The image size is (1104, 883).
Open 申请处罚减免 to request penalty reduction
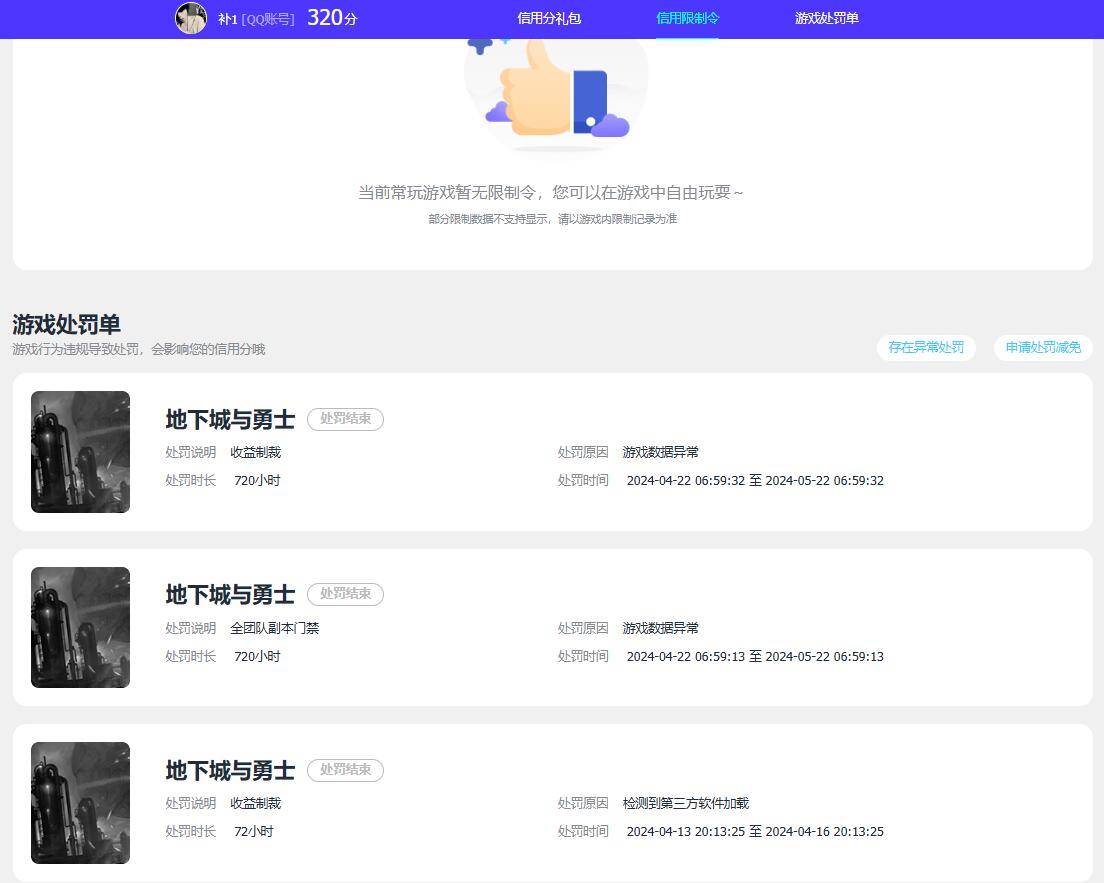[1042, 348]
